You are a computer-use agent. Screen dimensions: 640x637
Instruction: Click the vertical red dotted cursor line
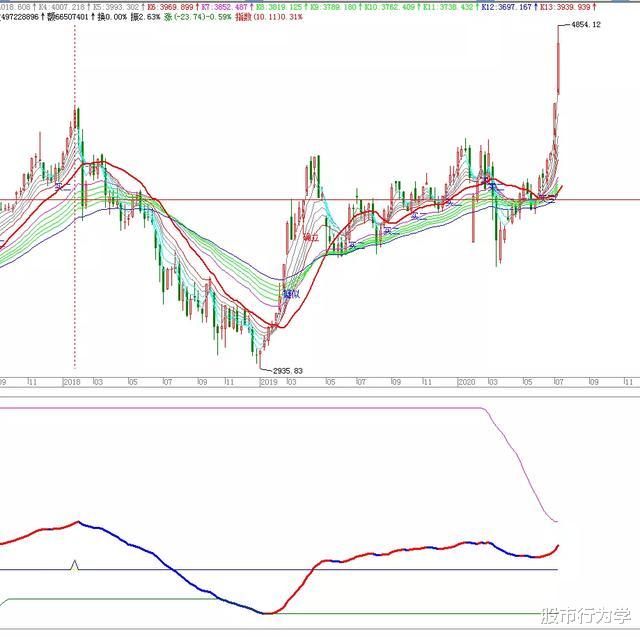[x=75, y=196]
